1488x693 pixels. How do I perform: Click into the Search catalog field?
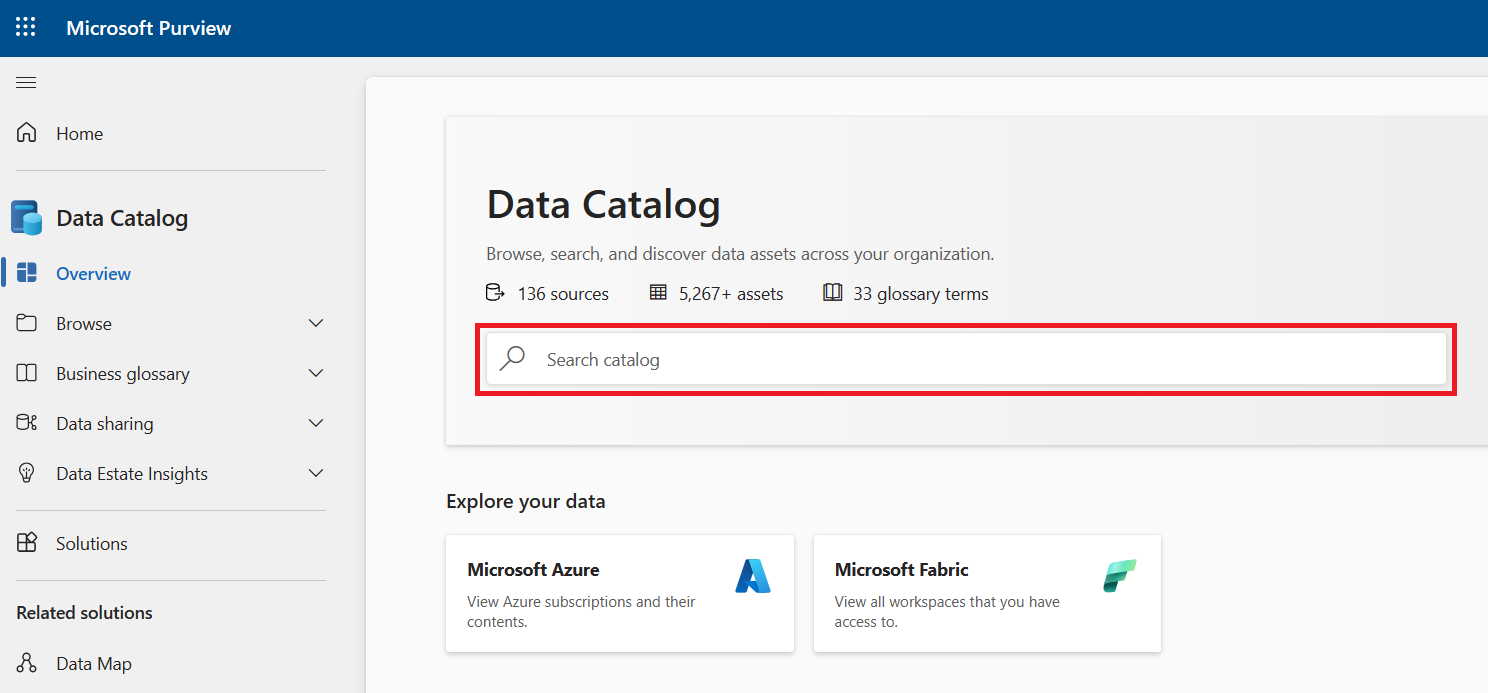(x=980, y=359)
